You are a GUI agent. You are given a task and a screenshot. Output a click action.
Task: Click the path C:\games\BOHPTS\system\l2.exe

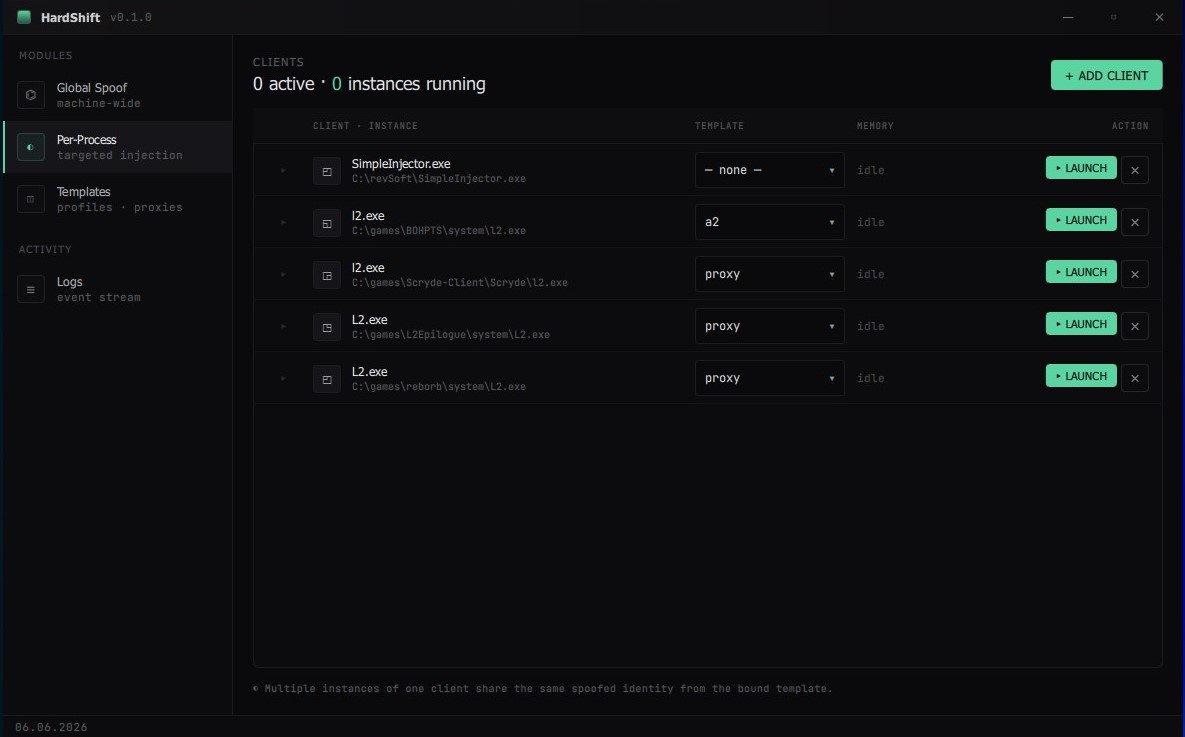438,231
